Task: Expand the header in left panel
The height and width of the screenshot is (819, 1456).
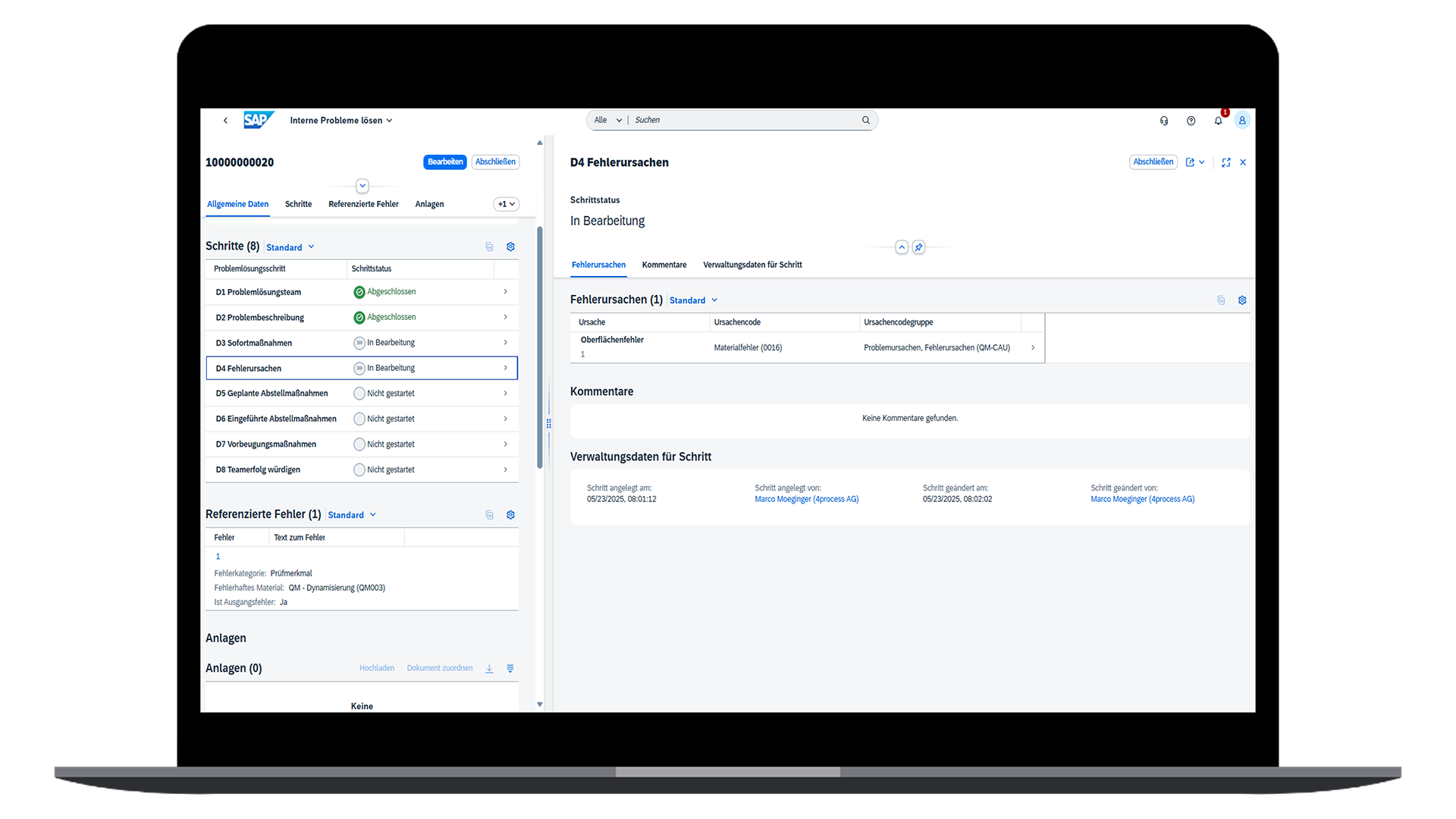Action: coord(362,186)
